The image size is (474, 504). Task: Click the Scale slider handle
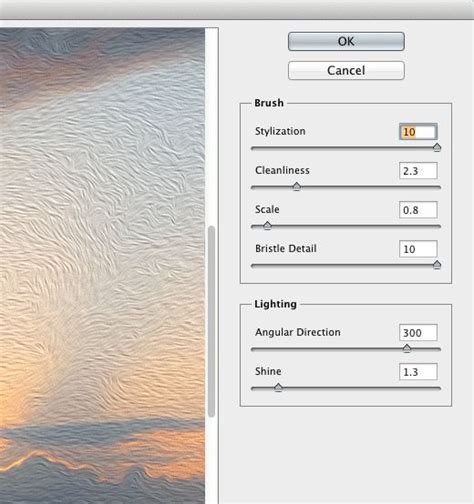(267, 226)
